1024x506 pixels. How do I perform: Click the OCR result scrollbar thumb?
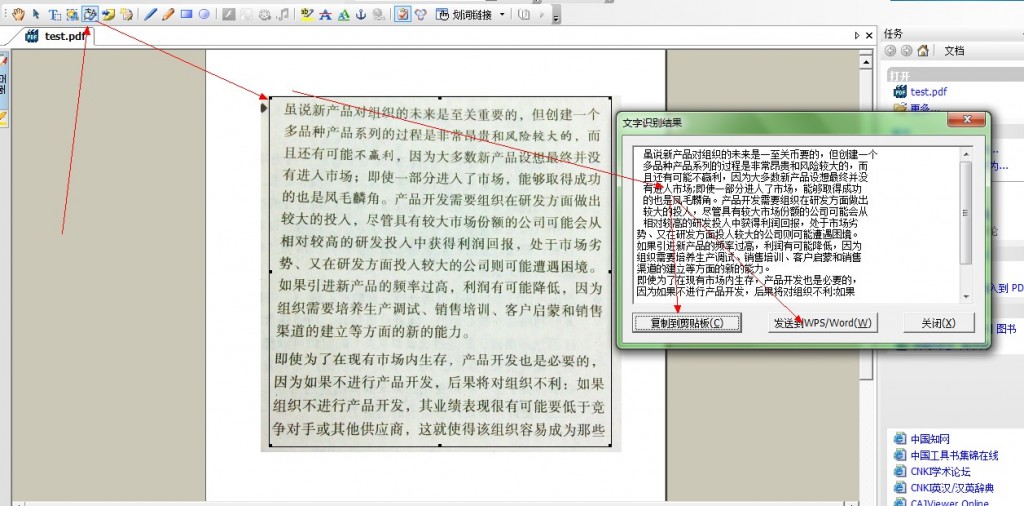tap(966, 213)
